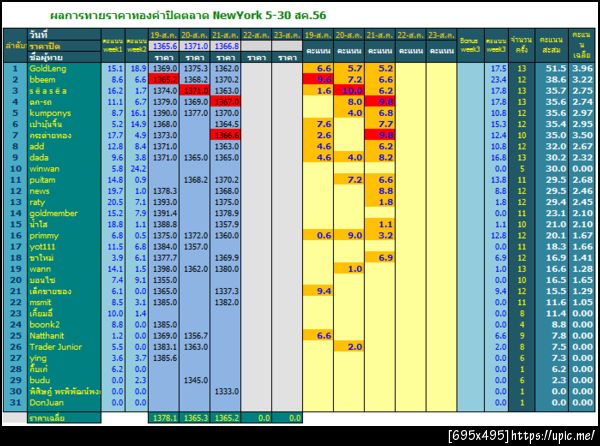Click the msmit name cell
The height and width of the screenshot is (446, 600).
(64, 302)
